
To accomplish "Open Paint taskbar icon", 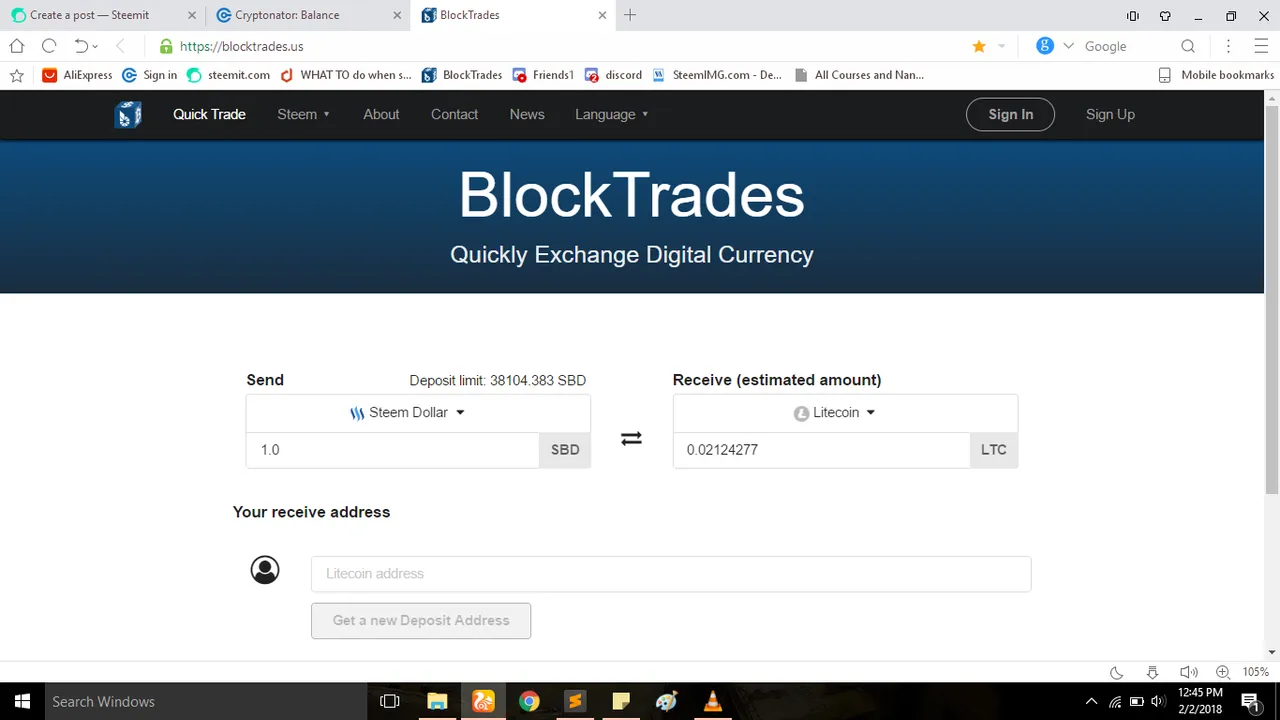I will pos(667,701).
